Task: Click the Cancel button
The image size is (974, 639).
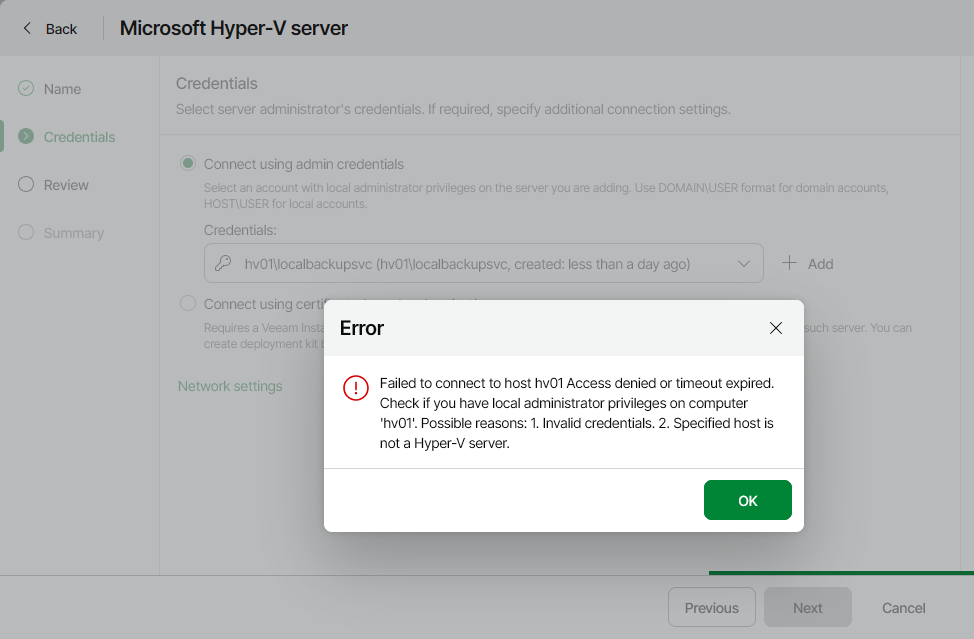Action: click(x=902, y=607)
